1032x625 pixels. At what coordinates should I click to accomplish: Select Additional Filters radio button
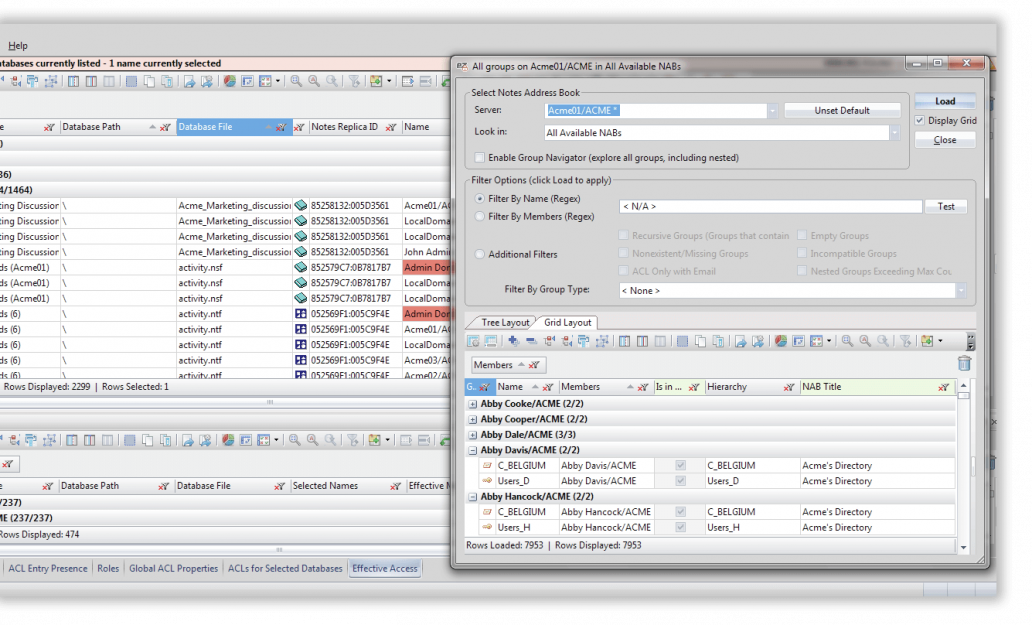pos(480,254)
